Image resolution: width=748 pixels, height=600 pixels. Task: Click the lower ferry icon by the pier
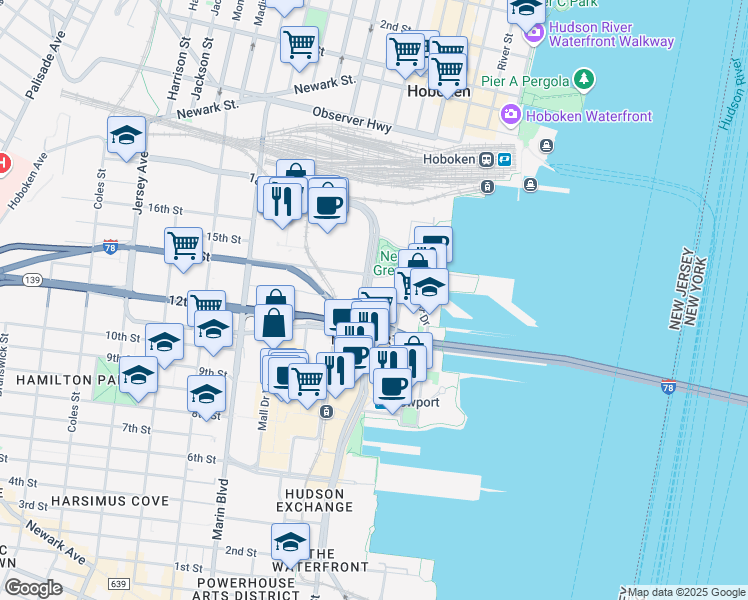(x=530, y=185)
